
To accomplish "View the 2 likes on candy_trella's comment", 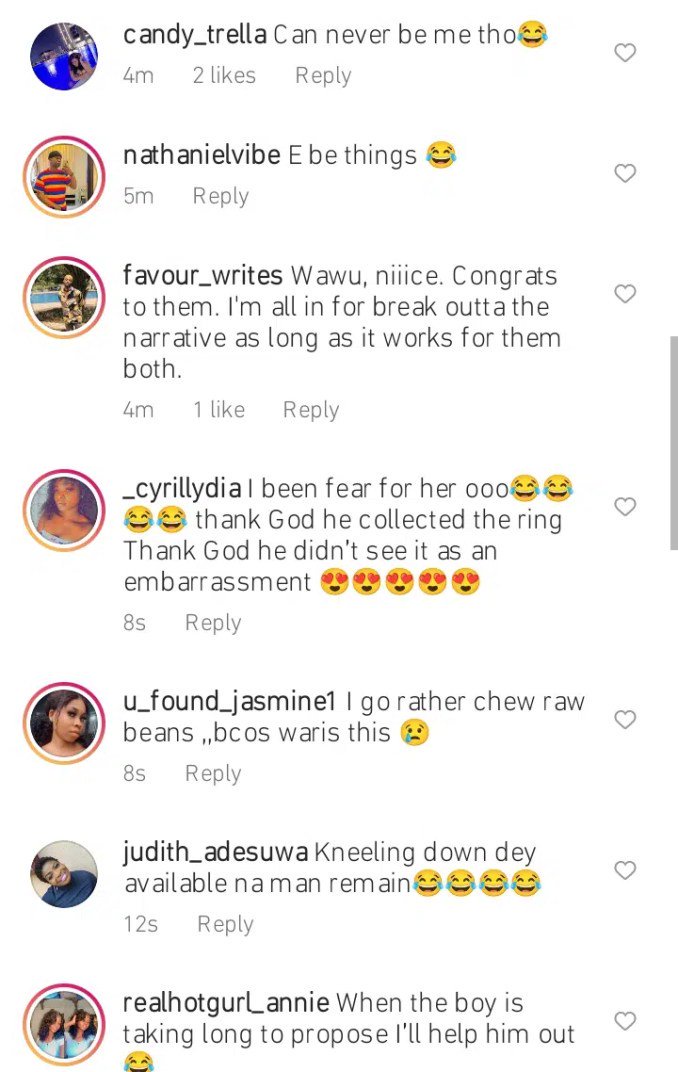I will point(224,76).
